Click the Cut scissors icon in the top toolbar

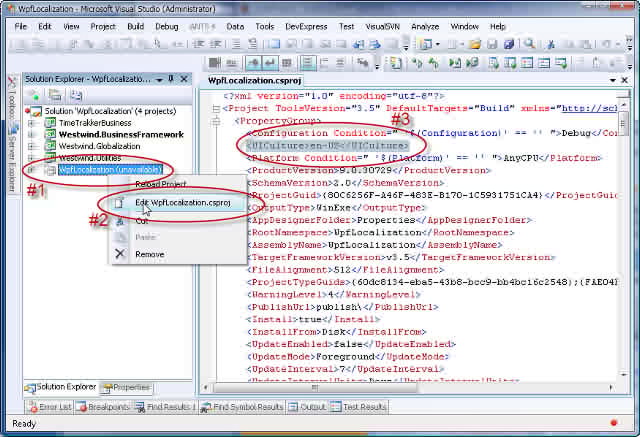click(x=551, y=44)
